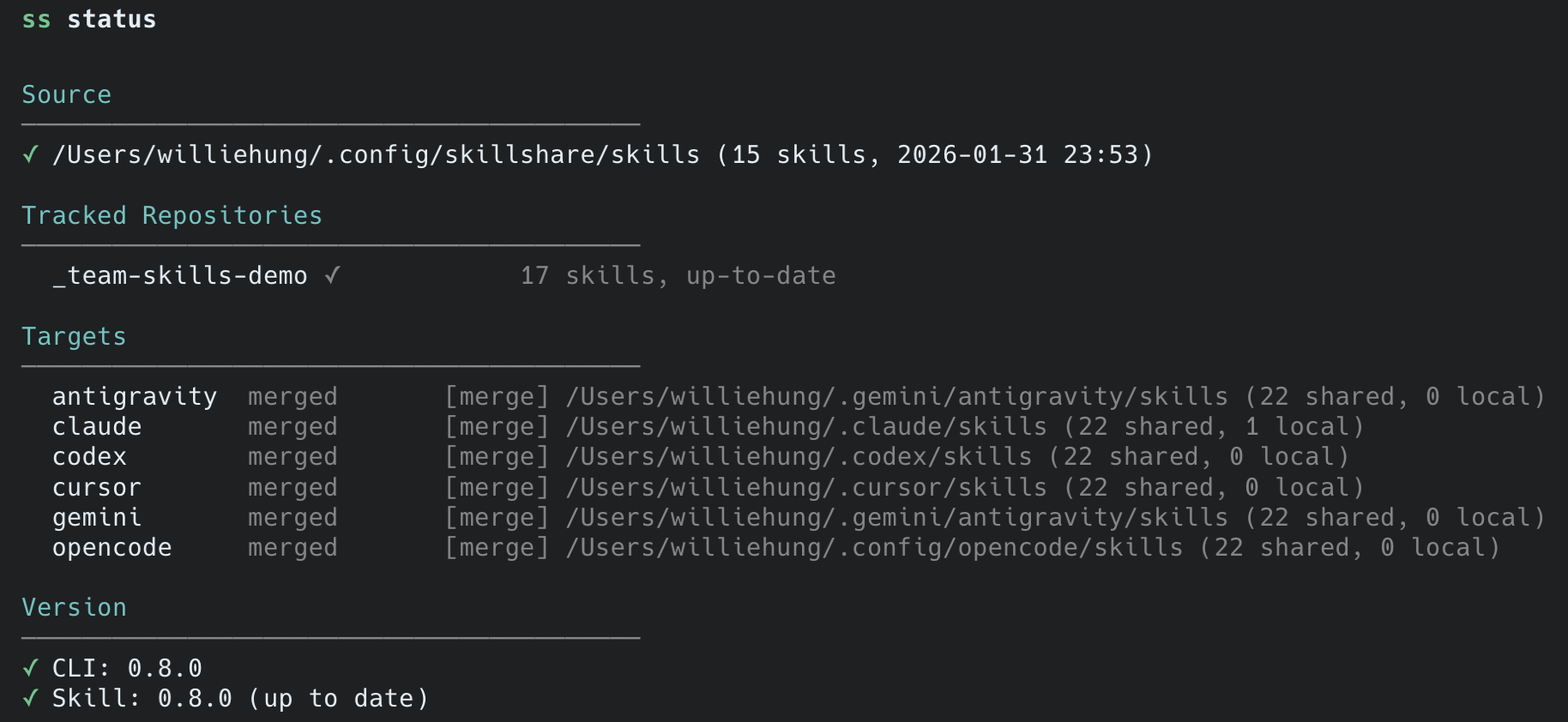The width and height of the screenshot is (1568, 722).
Task: Click the skillshare source skills path
Action: (376, 154)
